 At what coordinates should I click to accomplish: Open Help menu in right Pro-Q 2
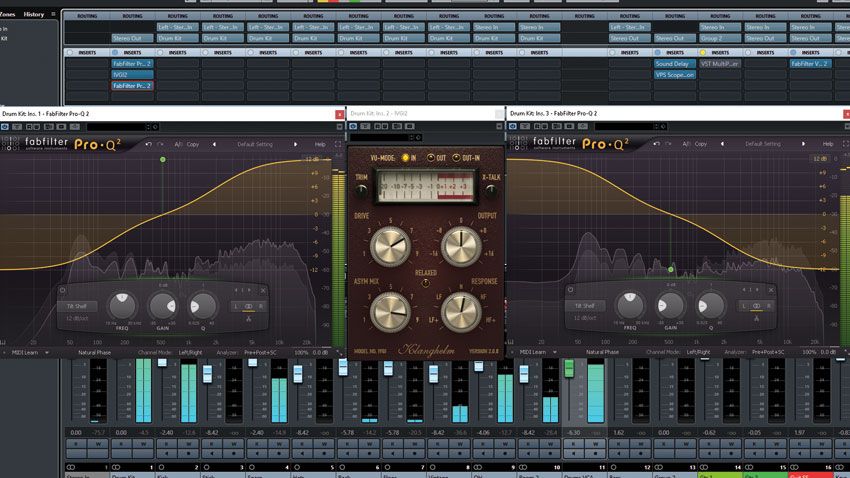tap(827, 144)
